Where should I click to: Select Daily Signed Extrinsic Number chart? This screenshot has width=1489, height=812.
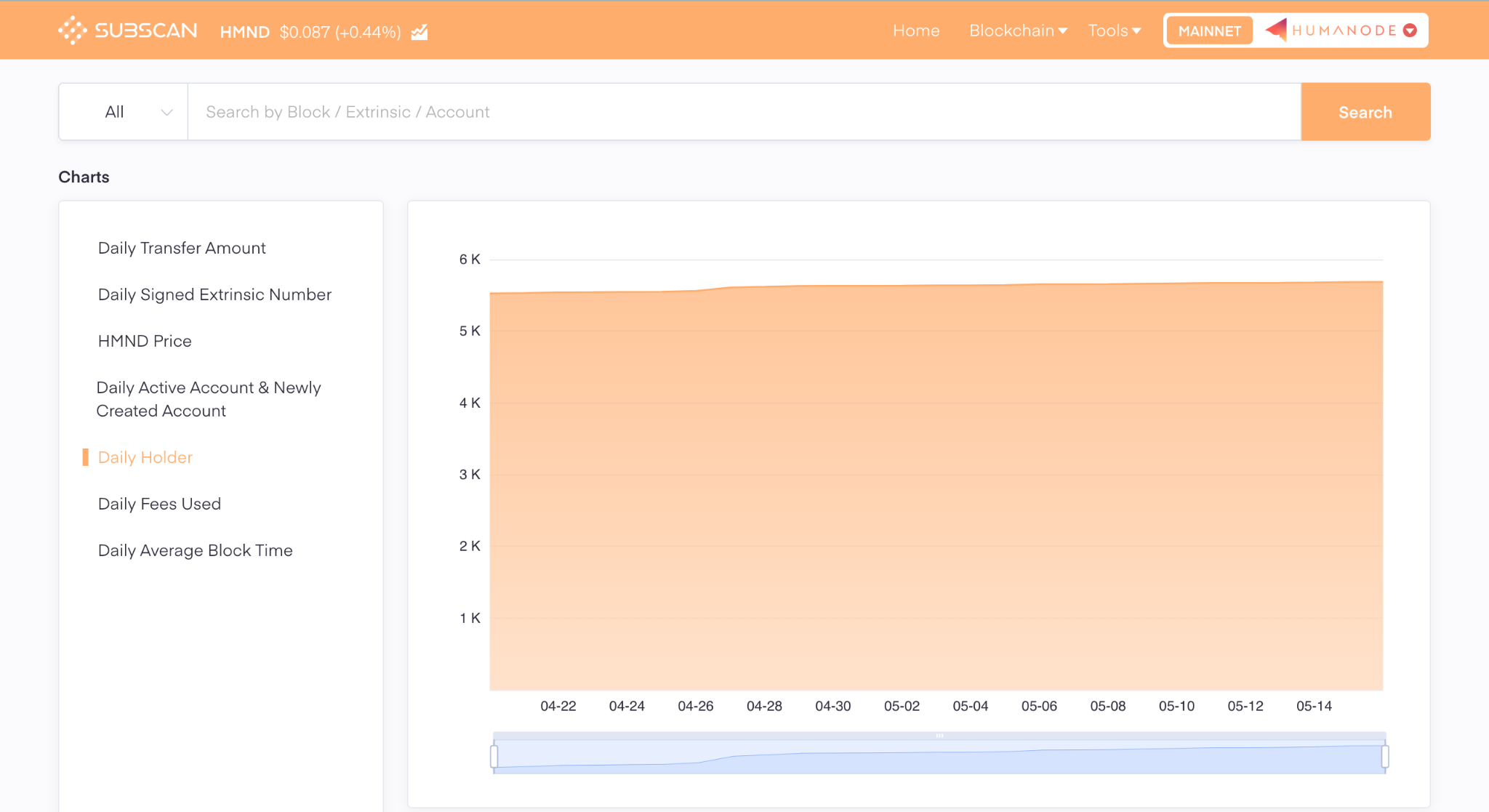click(214, 294)
